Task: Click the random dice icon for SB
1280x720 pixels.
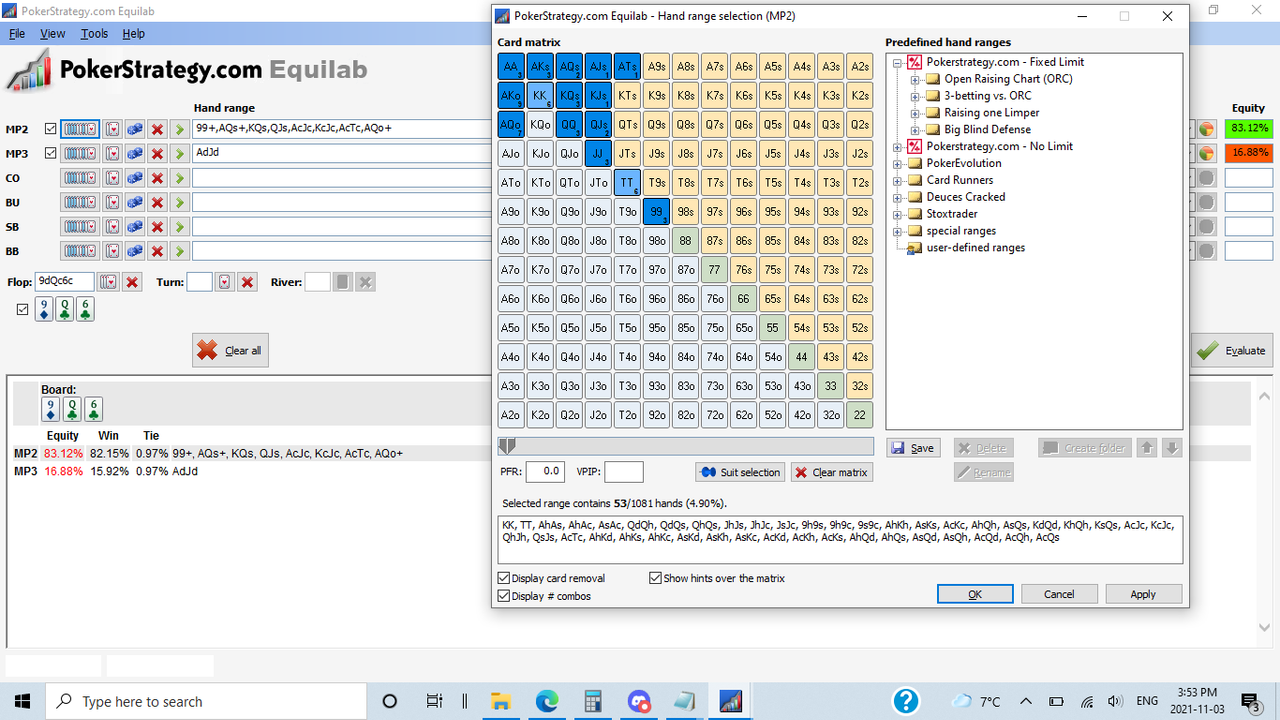Action: pos(134,226)
